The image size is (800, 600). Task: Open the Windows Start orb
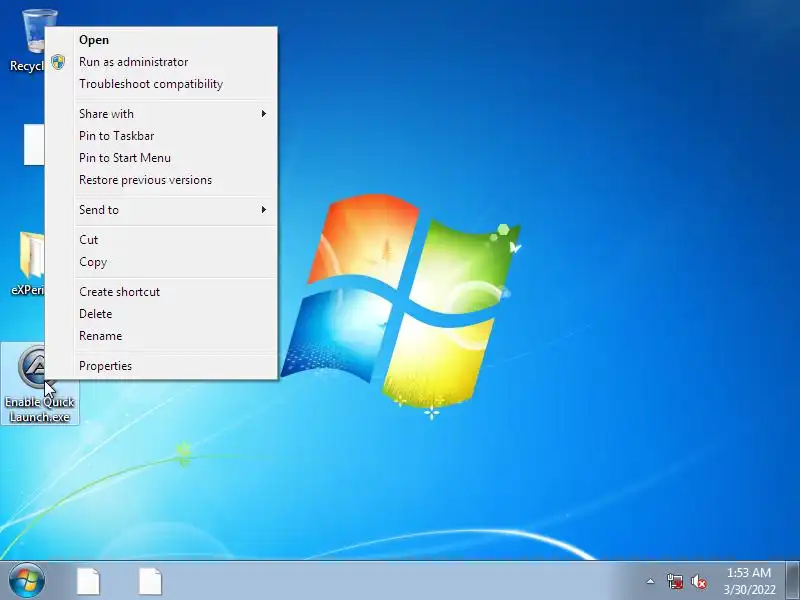tap(27, 581)
